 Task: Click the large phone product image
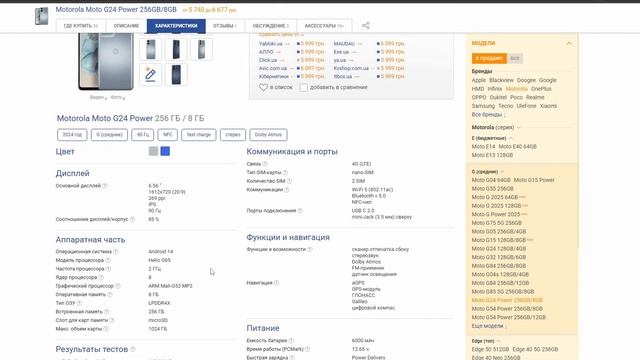tap(106, 61)
